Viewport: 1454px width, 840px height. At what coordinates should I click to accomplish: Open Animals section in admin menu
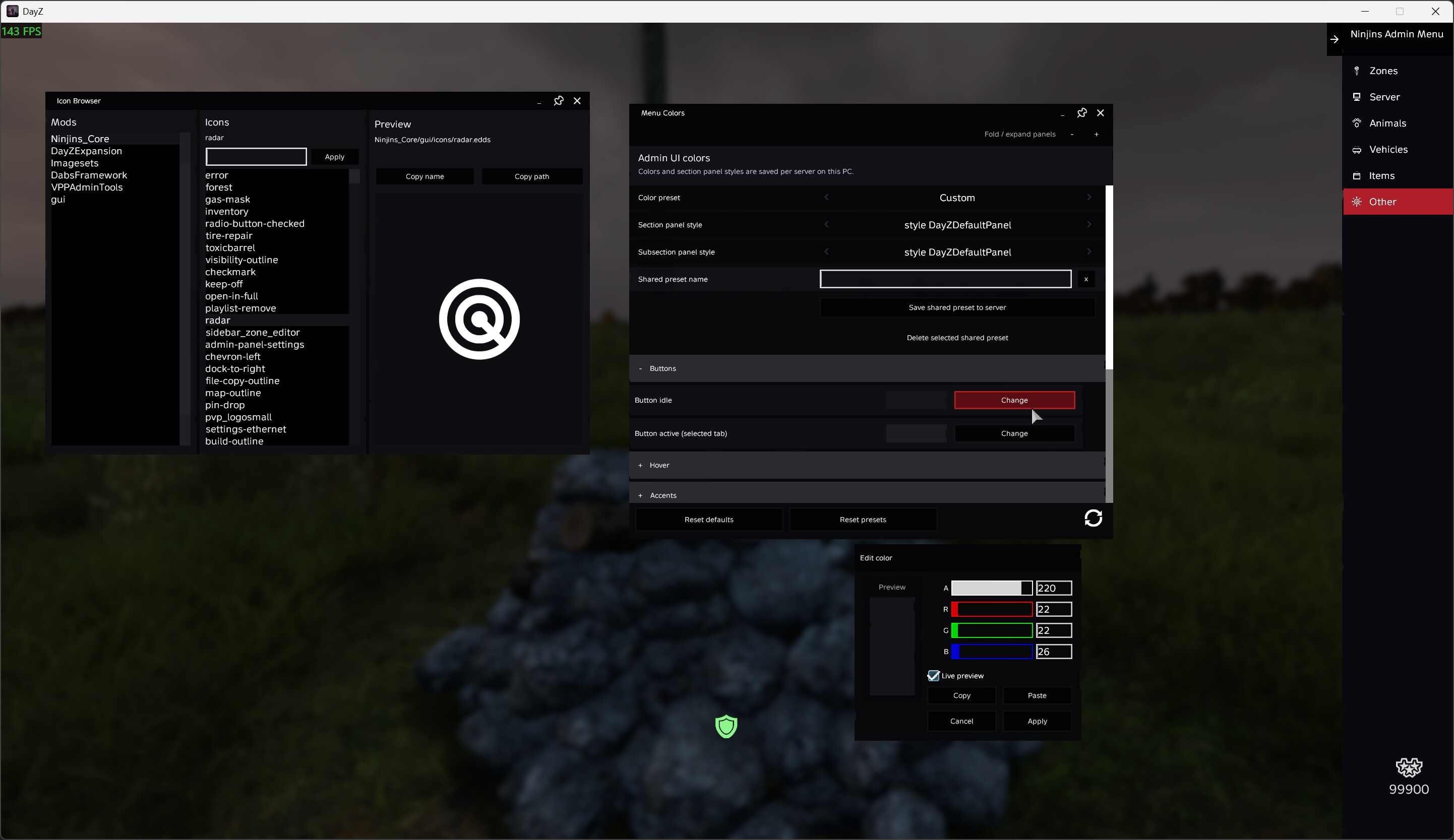coord(1398,123)
